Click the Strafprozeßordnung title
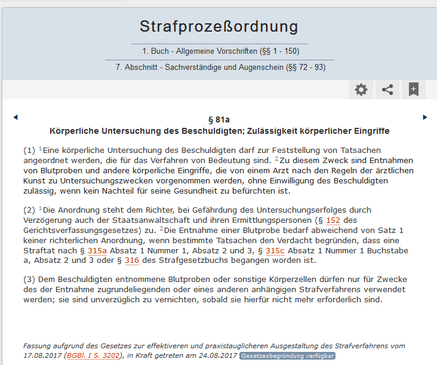Viewport: 437px width, 365px height. click(x=219, y=26)
